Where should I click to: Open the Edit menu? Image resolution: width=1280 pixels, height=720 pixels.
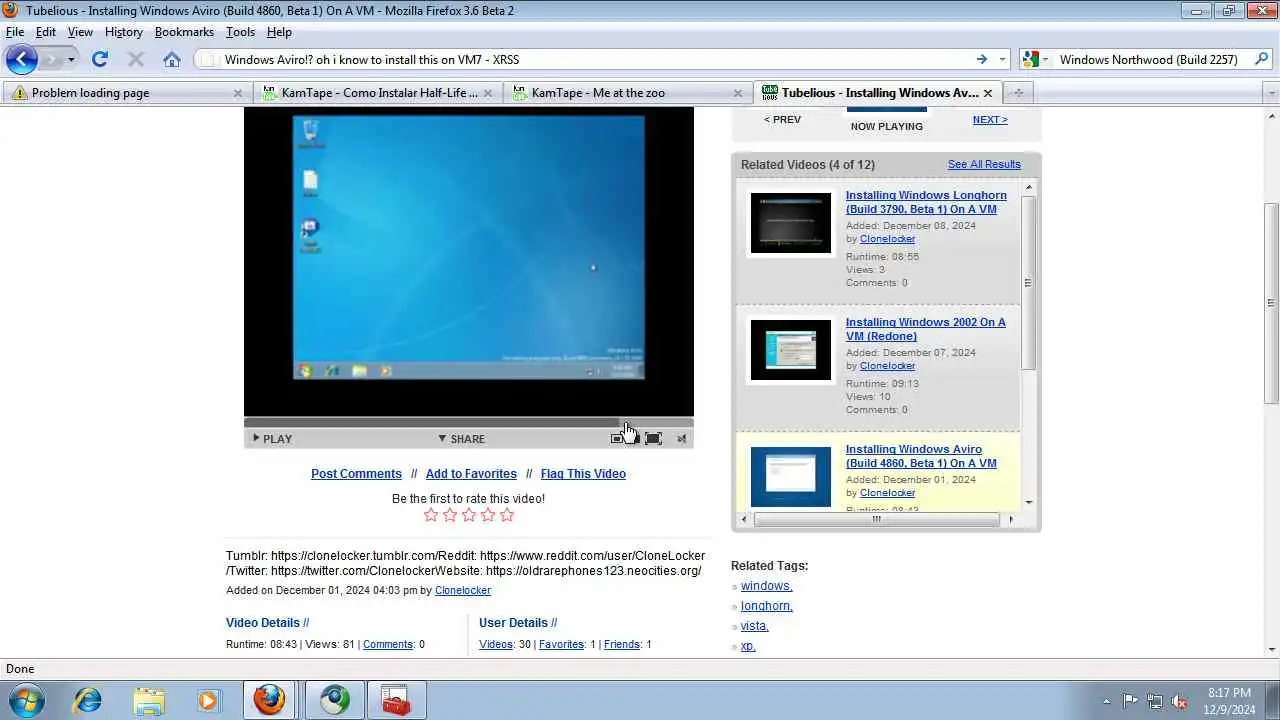(46, 32)
